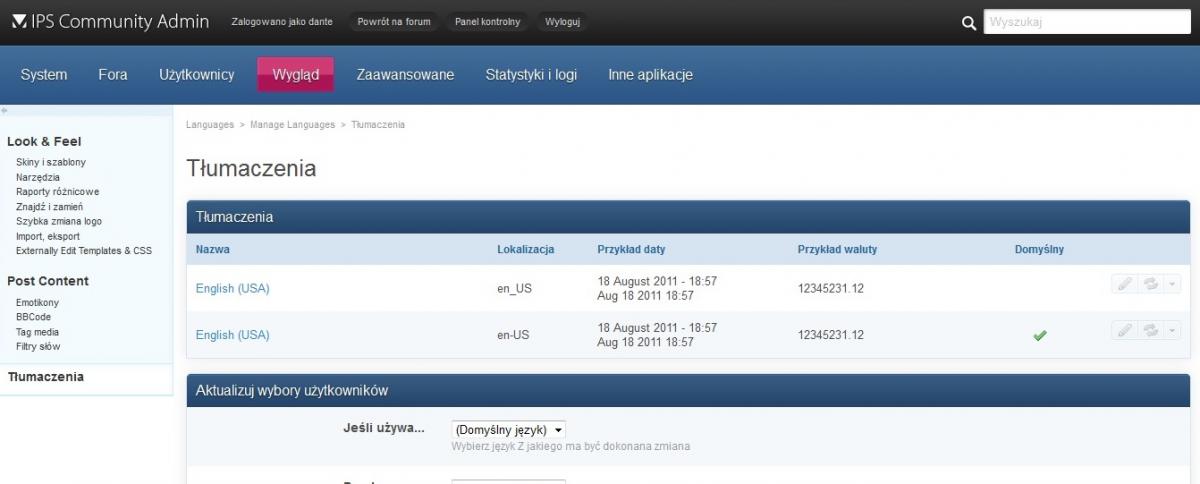Open the Emotikony sidebar link
The height and width of the screenshot is (484, 1200).
[38, 302]
